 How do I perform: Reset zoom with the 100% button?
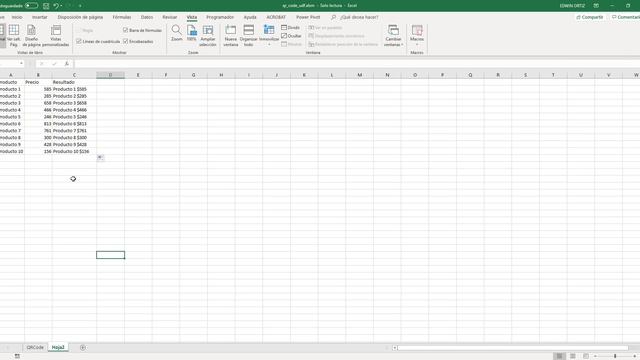[191, 33]
